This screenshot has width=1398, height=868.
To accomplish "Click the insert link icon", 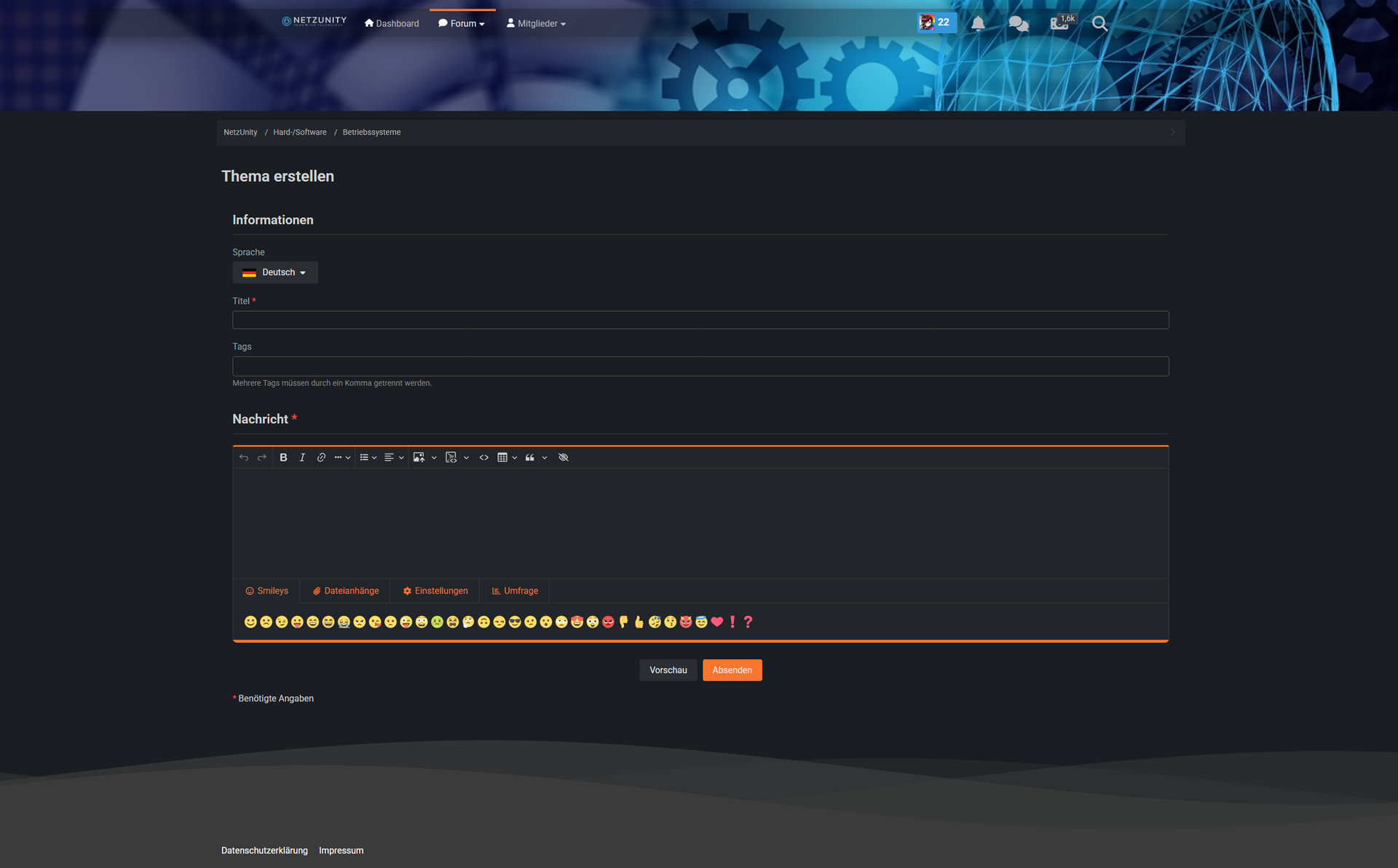I will [321, 457].
